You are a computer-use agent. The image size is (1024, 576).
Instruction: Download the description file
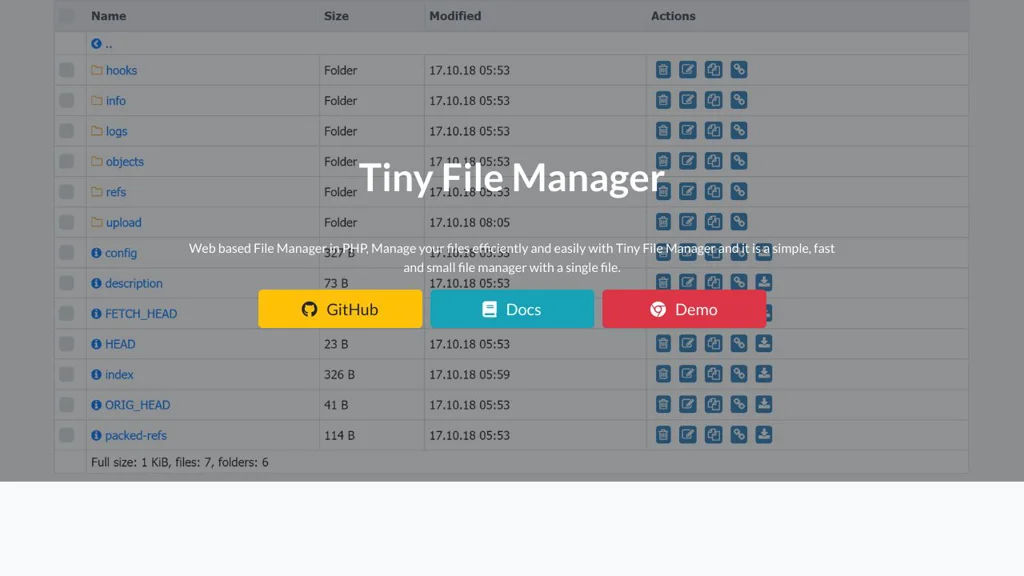(x=763, y=283)
